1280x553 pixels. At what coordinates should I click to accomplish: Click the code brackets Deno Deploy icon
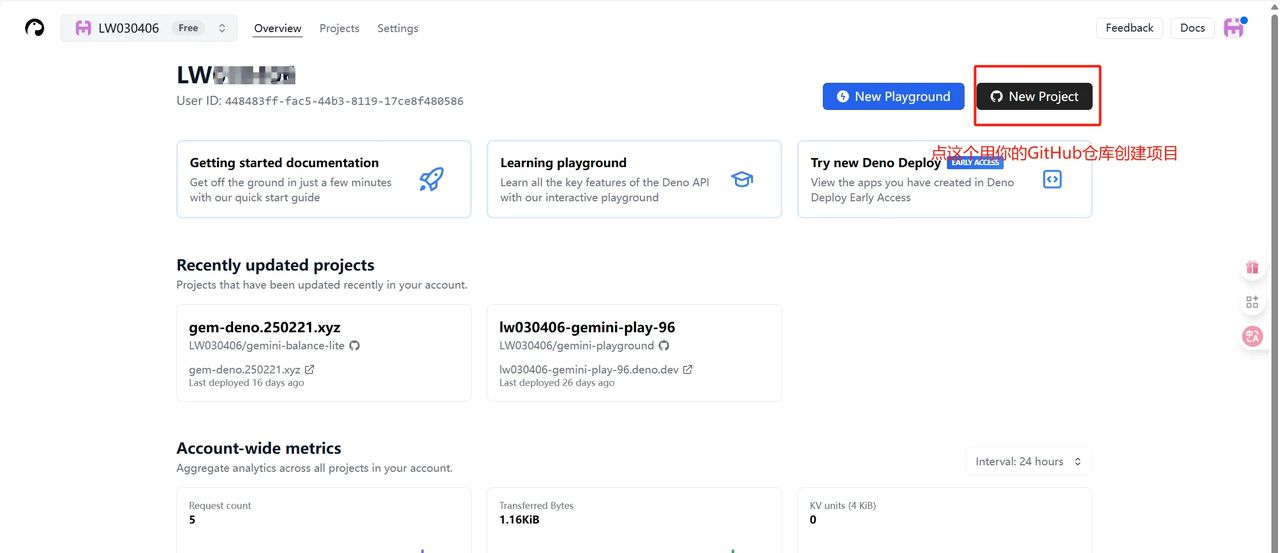click(x=1051, y=180)
